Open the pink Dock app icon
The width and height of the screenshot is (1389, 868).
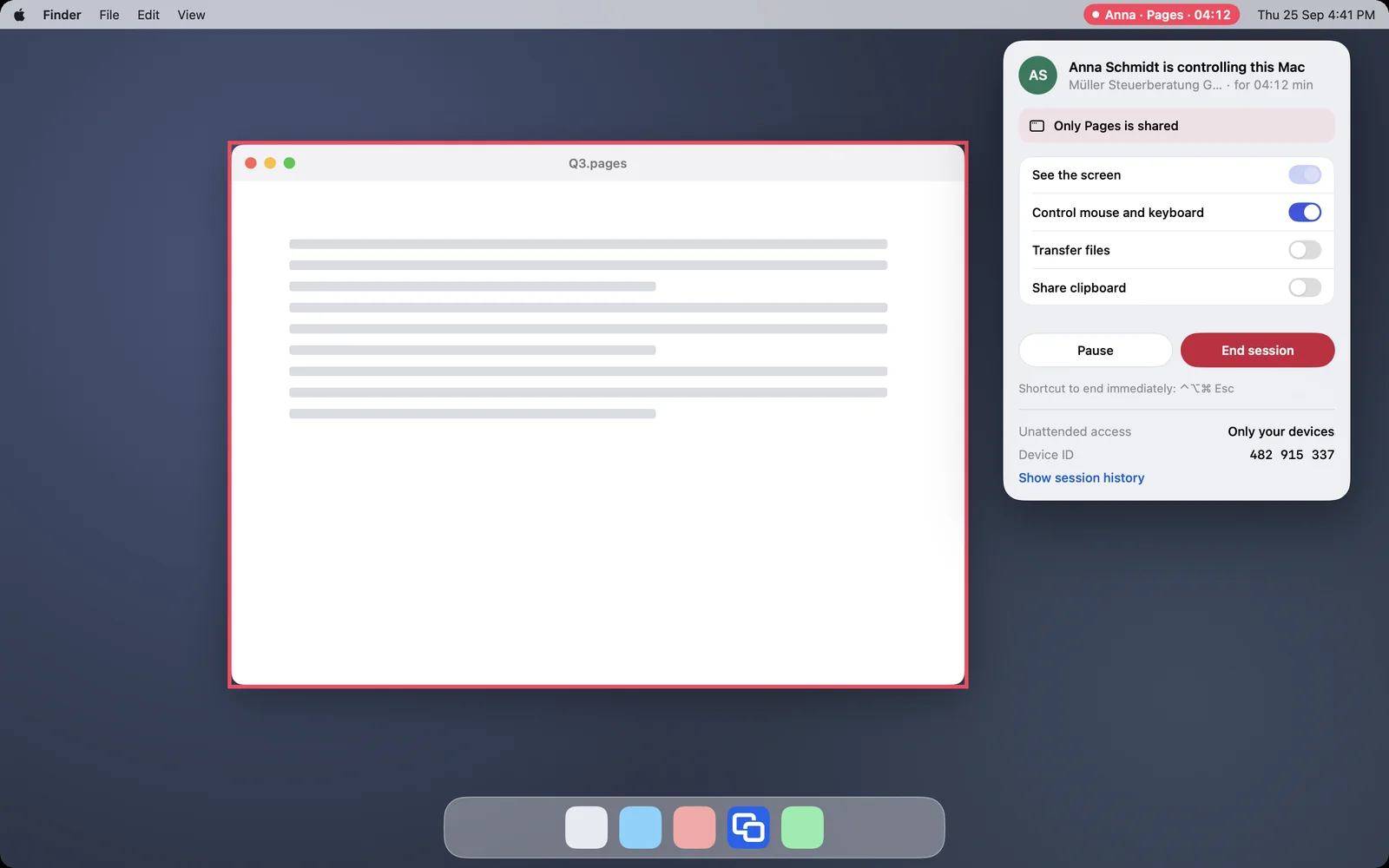point(694,827)
